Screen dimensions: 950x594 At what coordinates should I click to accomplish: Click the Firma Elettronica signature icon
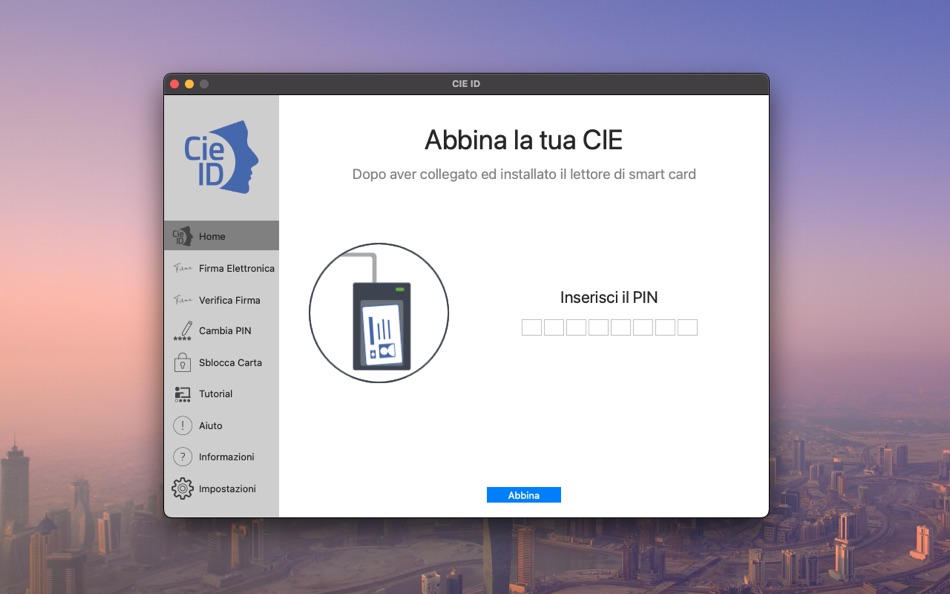182,268
